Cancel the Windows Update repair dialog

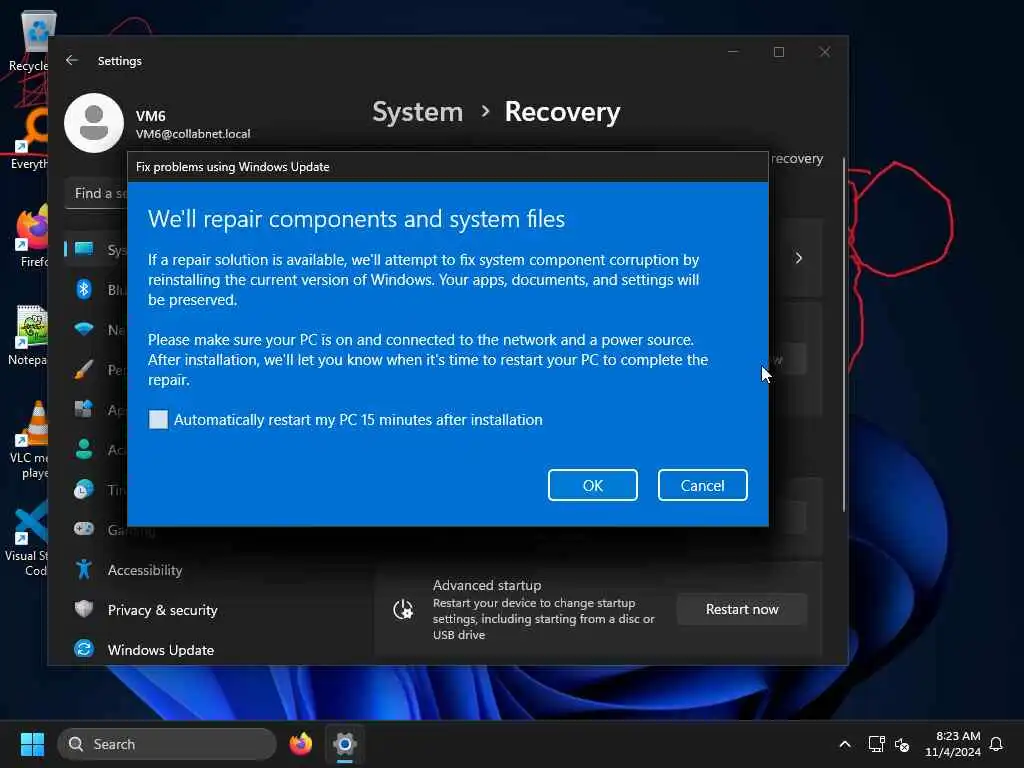[x=702, y=485]
